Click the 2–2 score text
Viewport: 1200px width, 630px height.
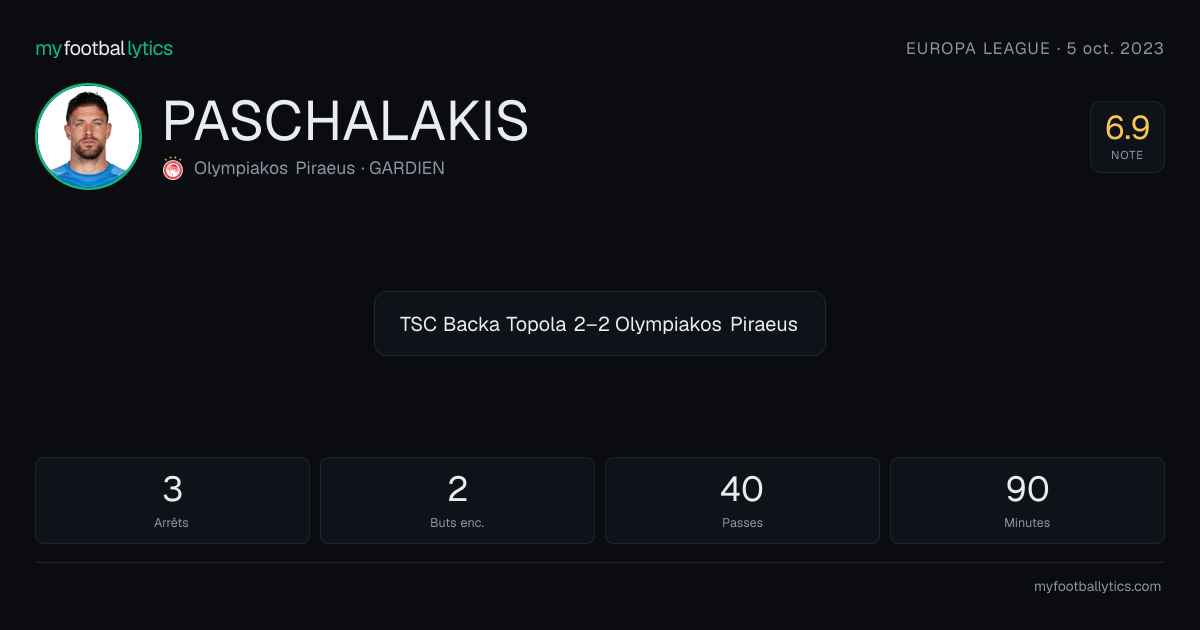coord(592,324)
